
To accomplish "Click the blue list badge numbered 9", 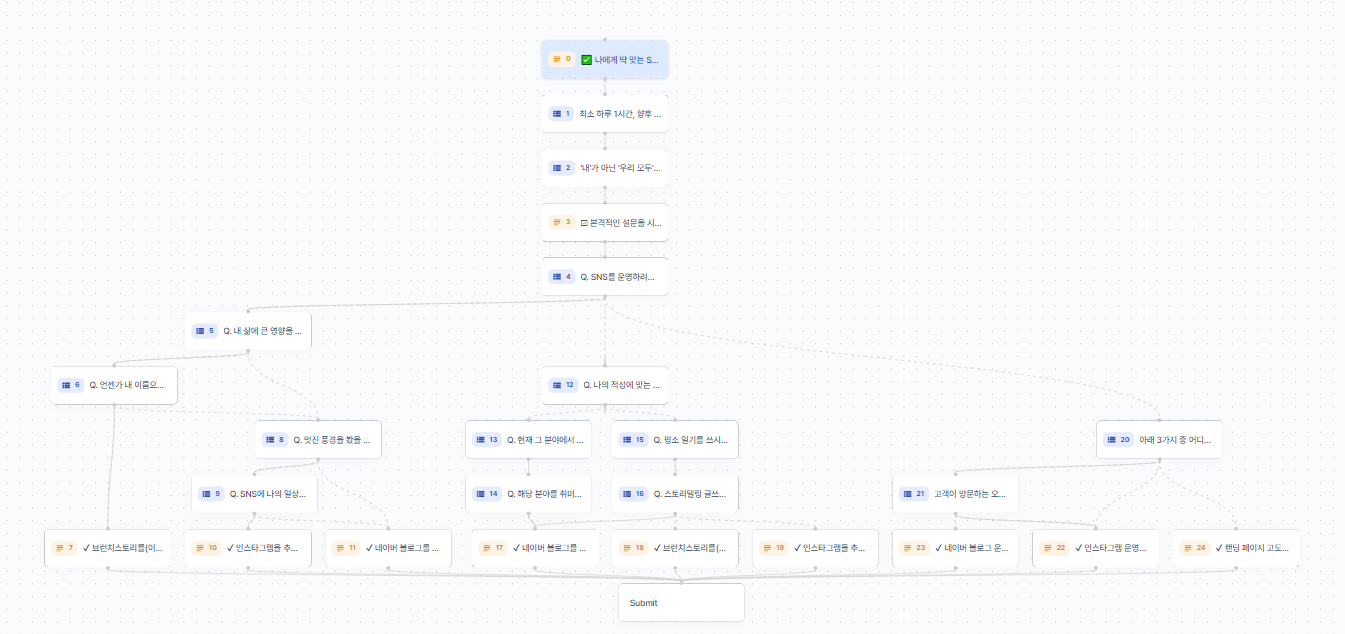I will [211, 493].
